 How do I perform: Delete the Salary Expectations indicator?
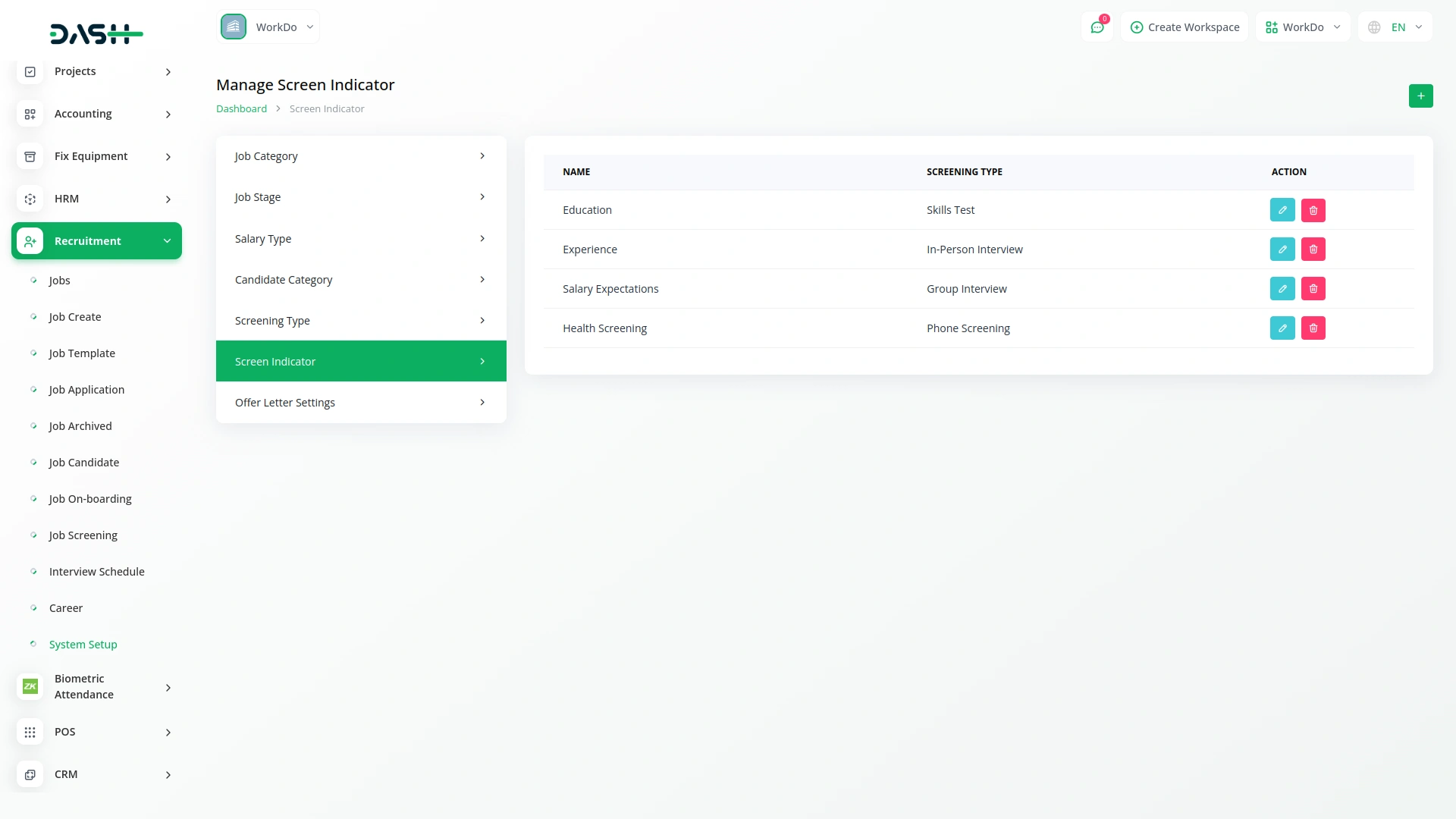(1313, 289)
